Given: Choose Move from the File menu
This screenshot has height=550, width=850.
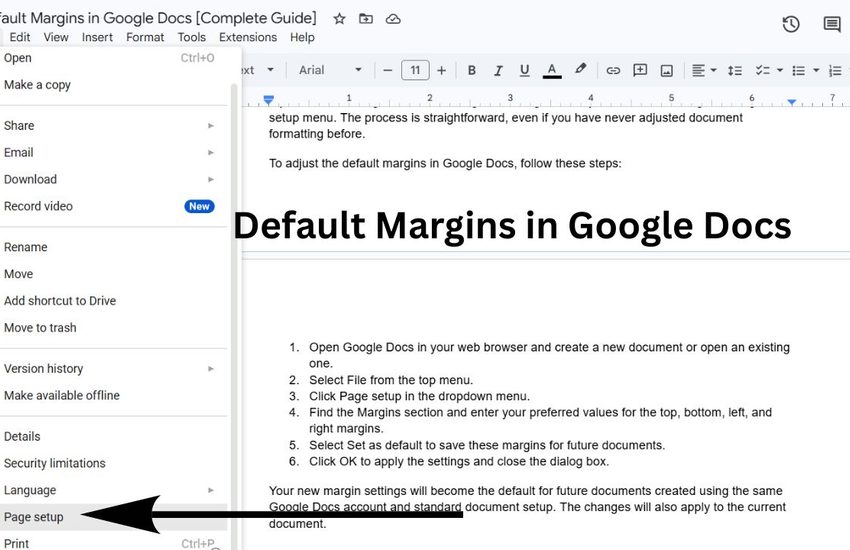Looking at the screenshot, I should point(113,274).
